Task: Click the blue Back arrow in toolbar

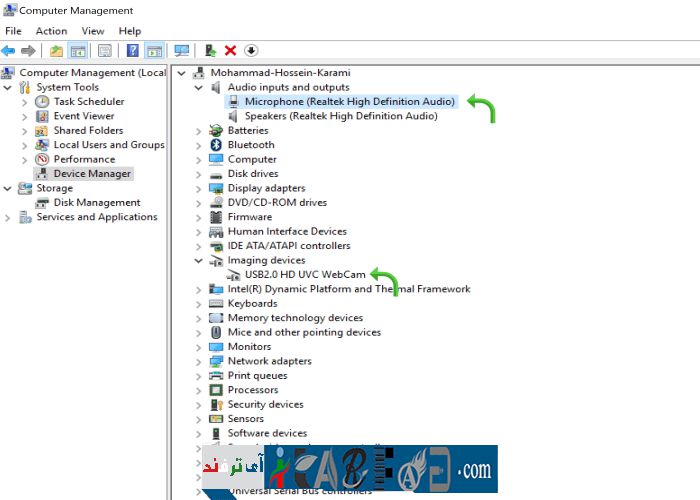Action: pyautogui.click(x=9, y=51)
